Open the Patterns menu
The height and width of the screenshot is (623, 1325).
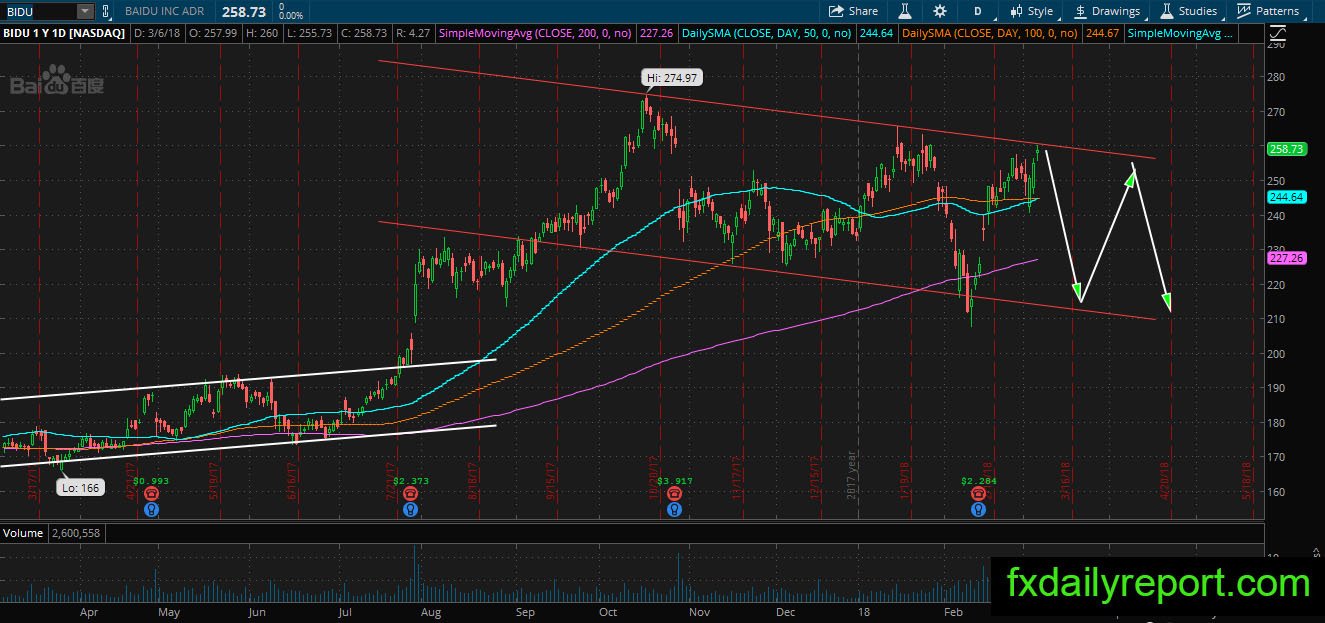(1268, 11)
